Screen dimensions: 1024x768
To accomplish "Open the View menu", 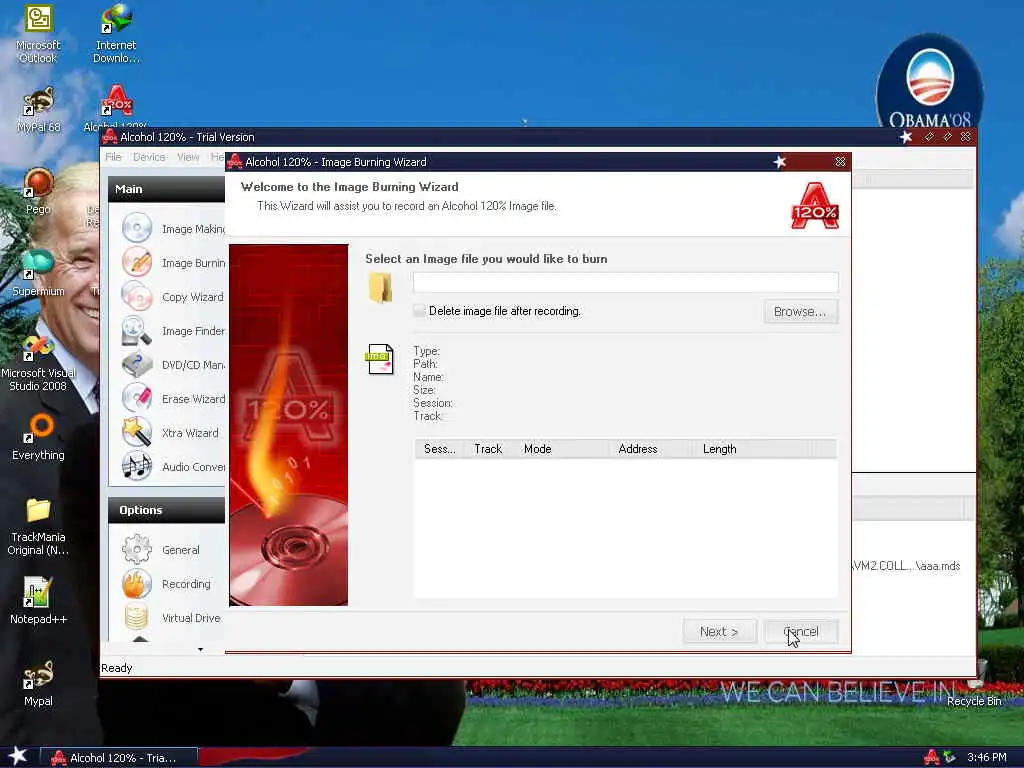I will coord(188,157).
